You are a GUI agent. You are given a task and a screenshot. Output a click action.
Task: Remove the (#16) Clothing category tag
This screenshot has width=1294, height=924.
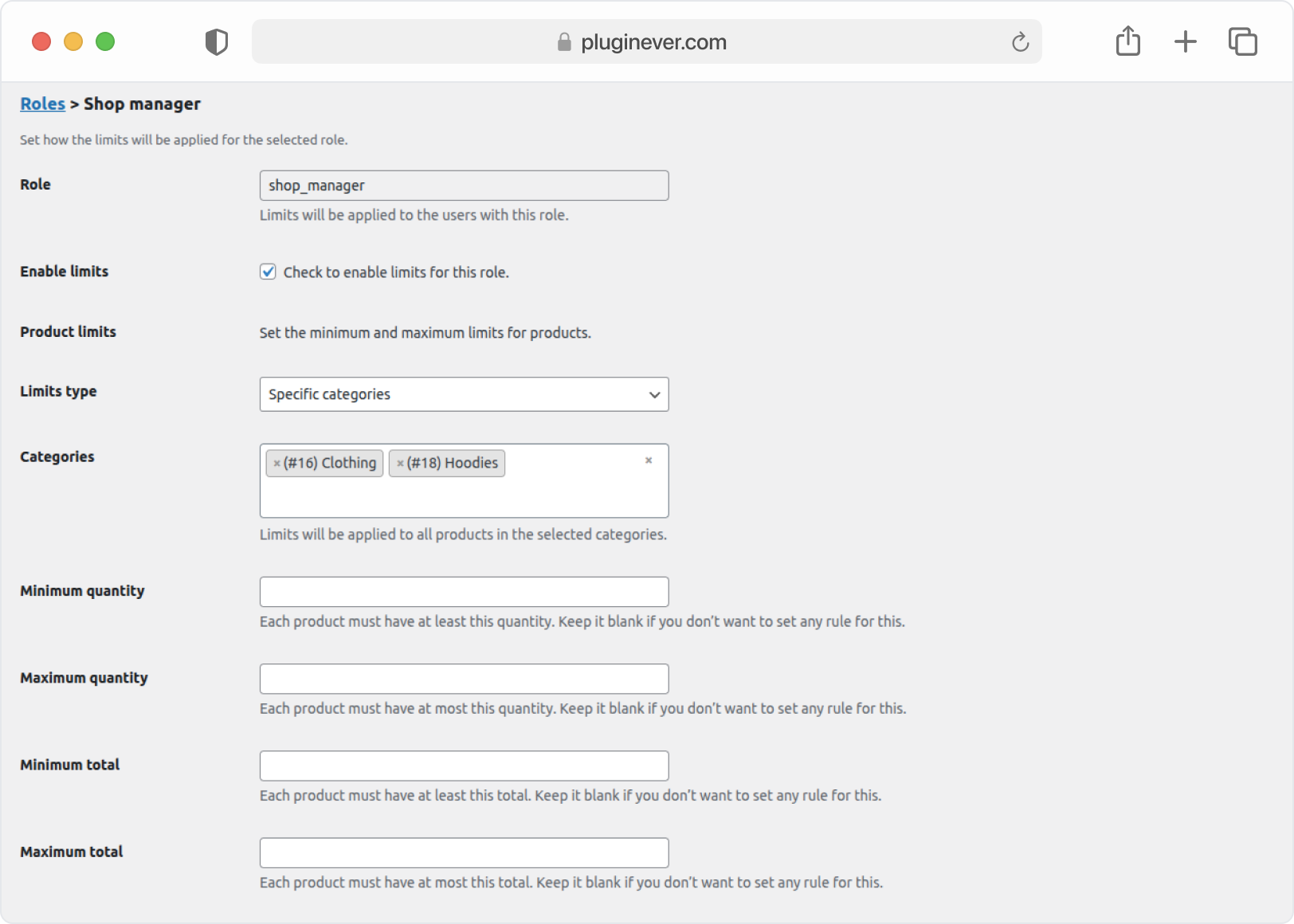point(276,464)
